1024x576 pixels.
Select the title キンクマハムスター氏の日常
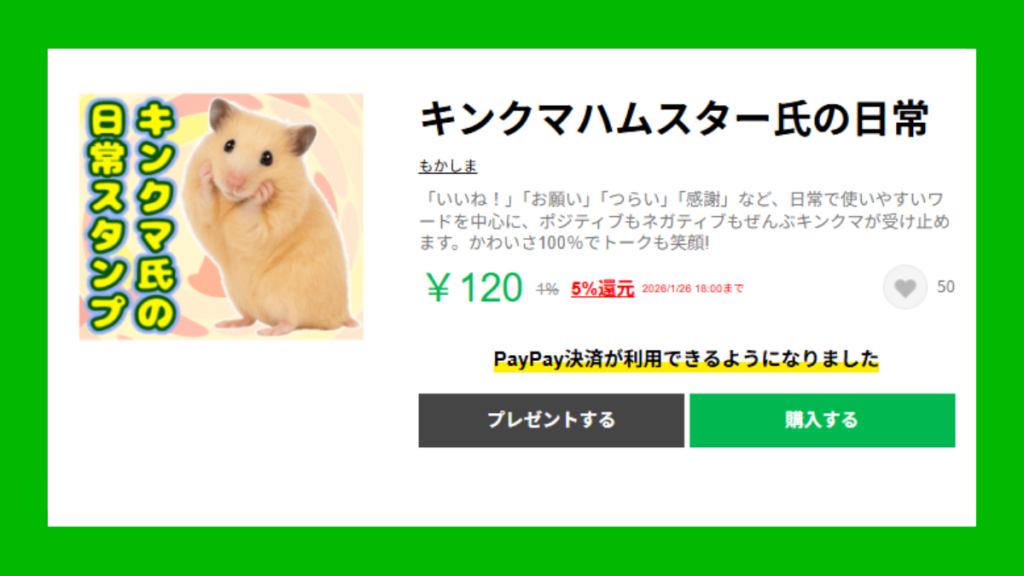pos(674,119)
